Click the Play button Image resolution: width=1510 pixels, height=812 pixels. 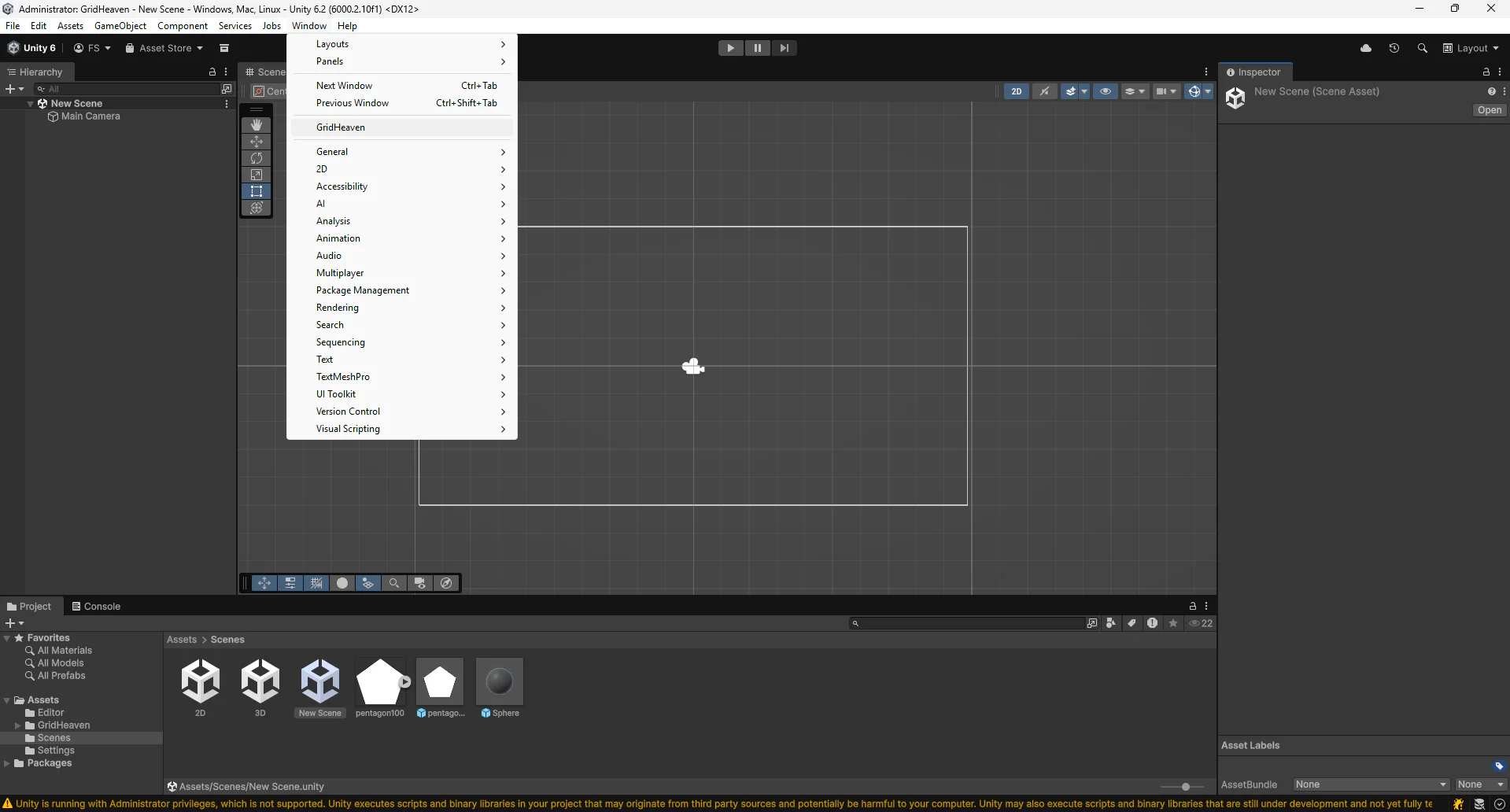(731, 48)
